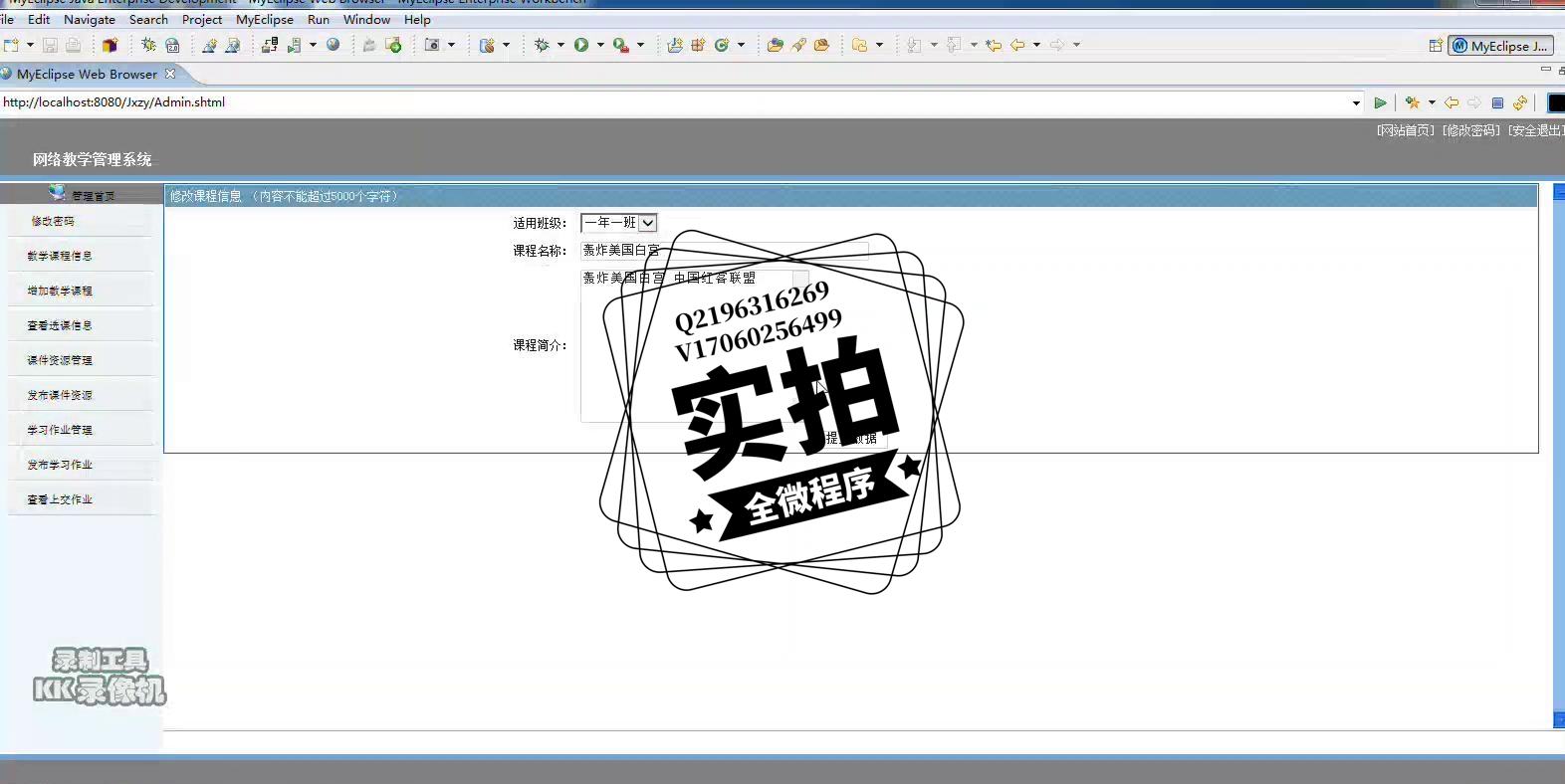Click the New file wizard icon
The height and width of the screenshot is (784, 1565).
(x=11, y=45)
